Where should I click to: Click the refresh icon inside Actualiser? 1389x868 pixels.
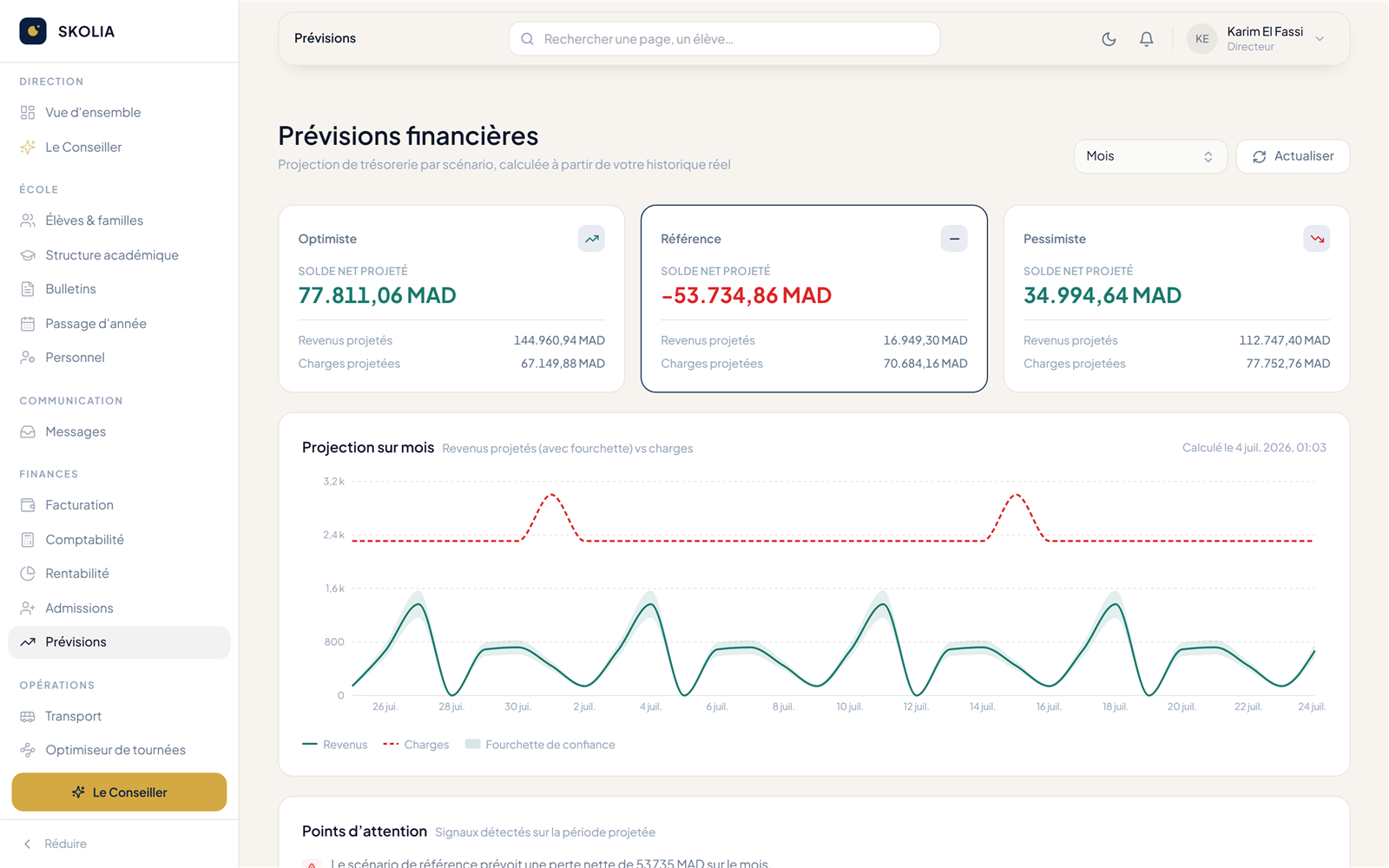[x=1259, y=156]
